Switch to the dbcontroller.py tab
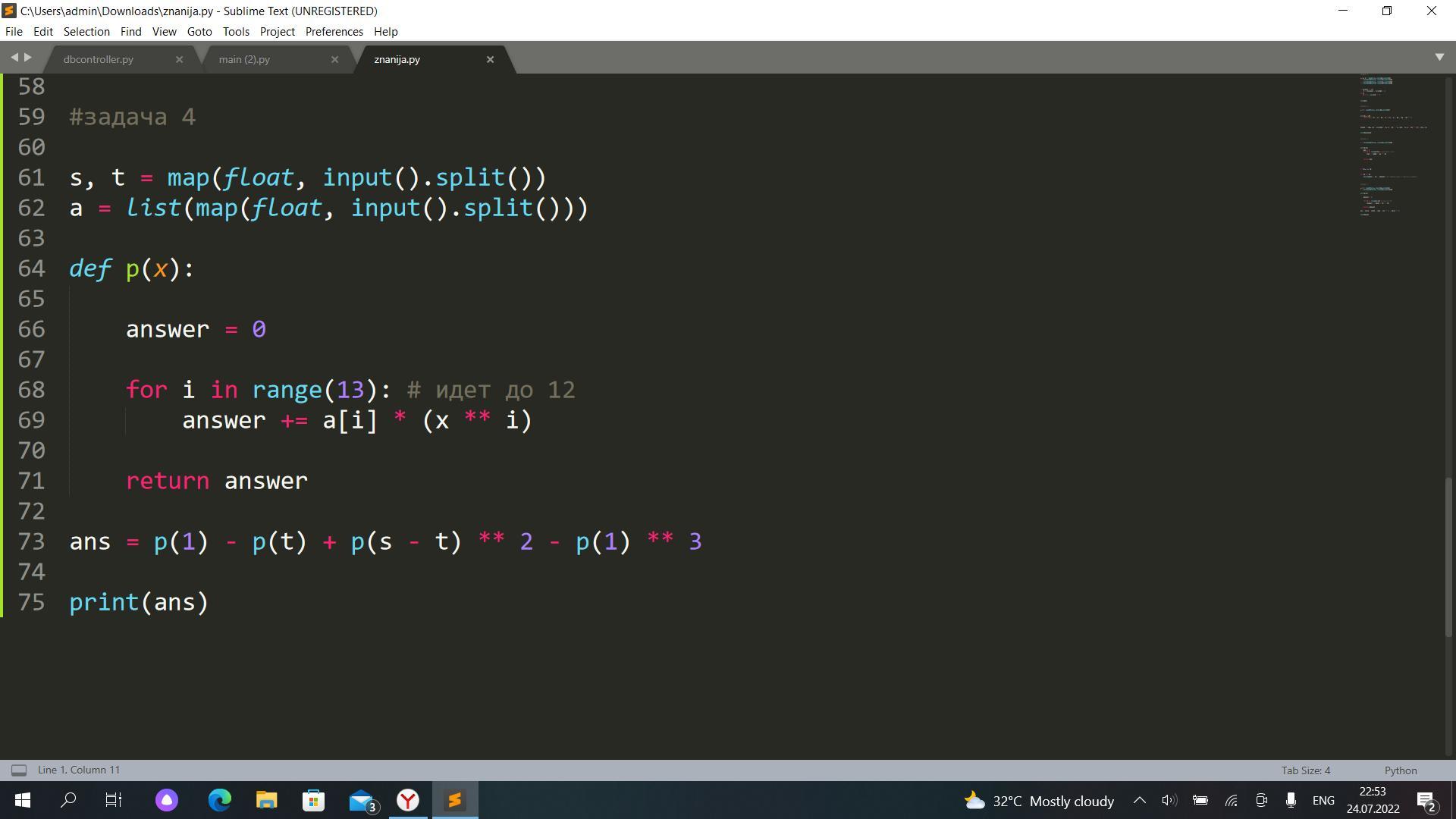 click(x=99, y=59)
